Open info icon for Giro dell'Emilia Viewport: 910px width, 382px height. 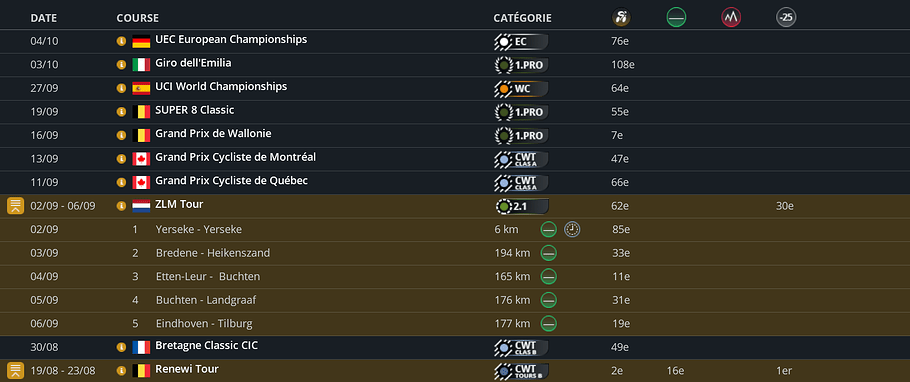[x=121, y=64]
